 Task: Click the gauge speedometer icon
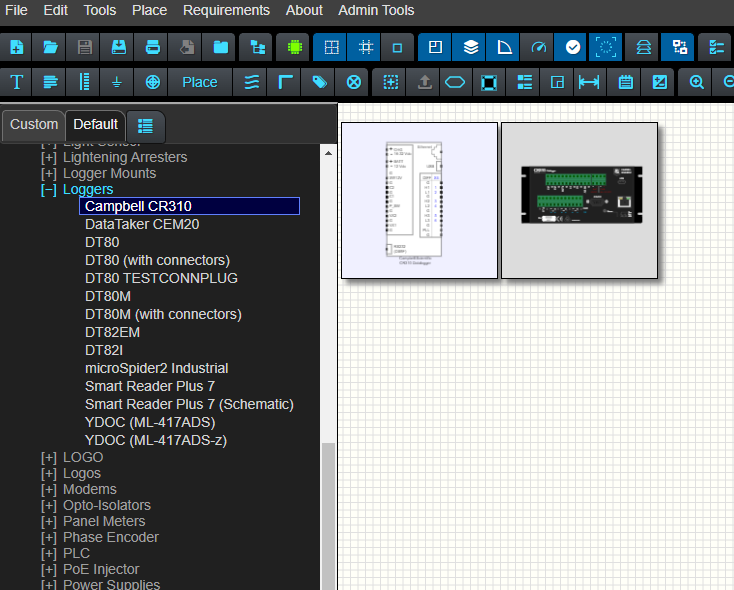(x=538, y=47)
